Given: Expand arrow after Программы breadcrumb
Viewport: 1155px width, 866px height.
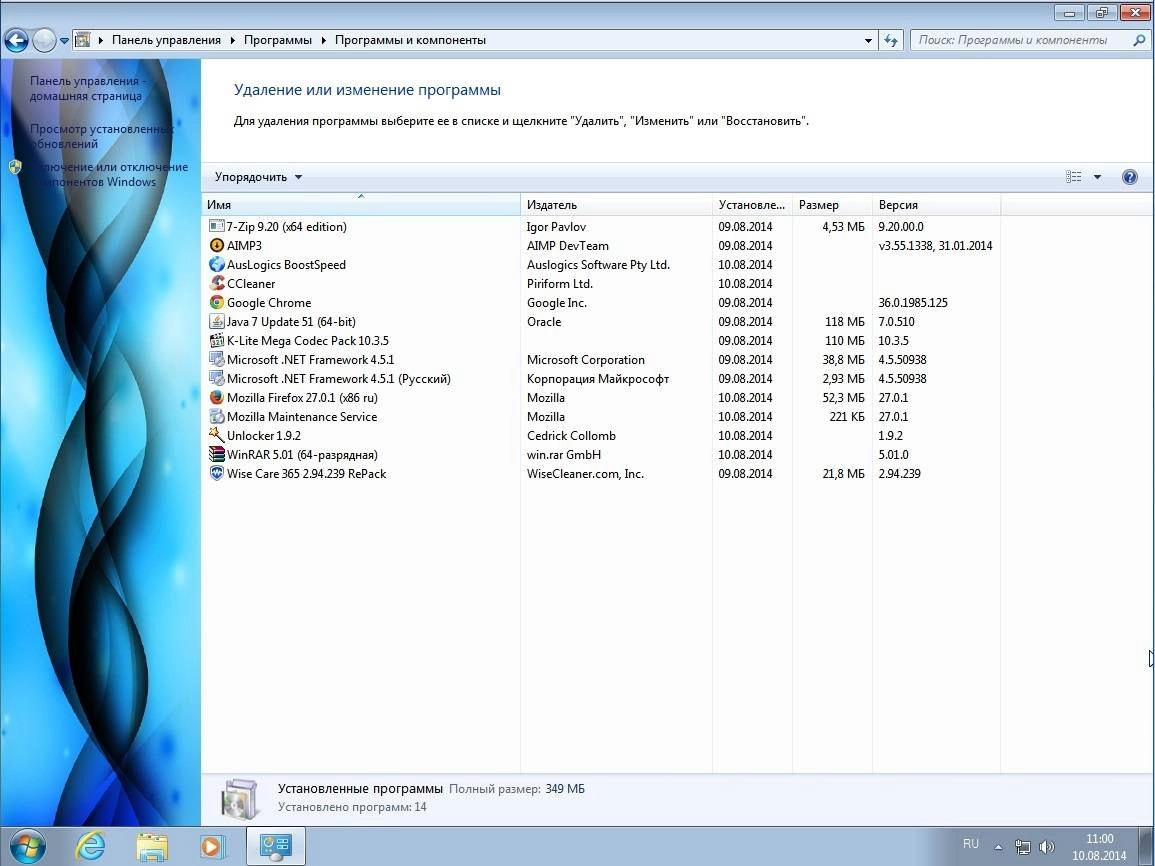Looking at the screenshot, I should pos(323,41).
